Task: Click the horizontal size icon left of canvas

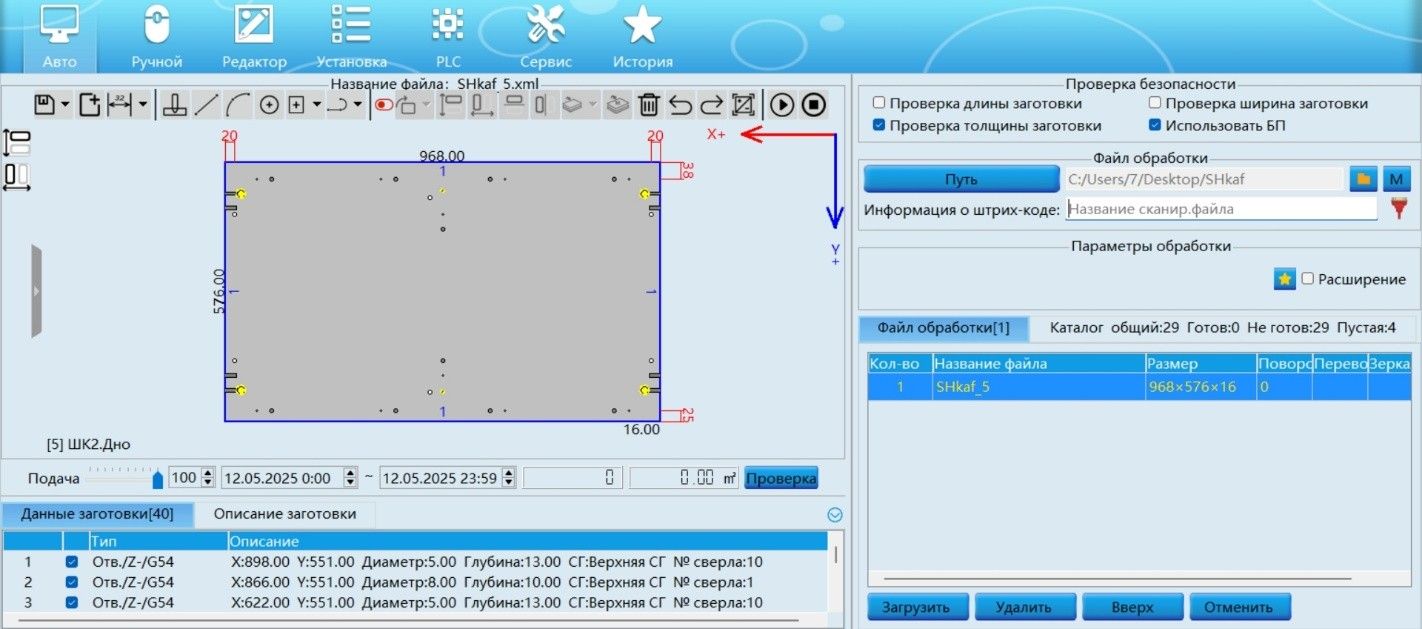Action: pos(17,176)
